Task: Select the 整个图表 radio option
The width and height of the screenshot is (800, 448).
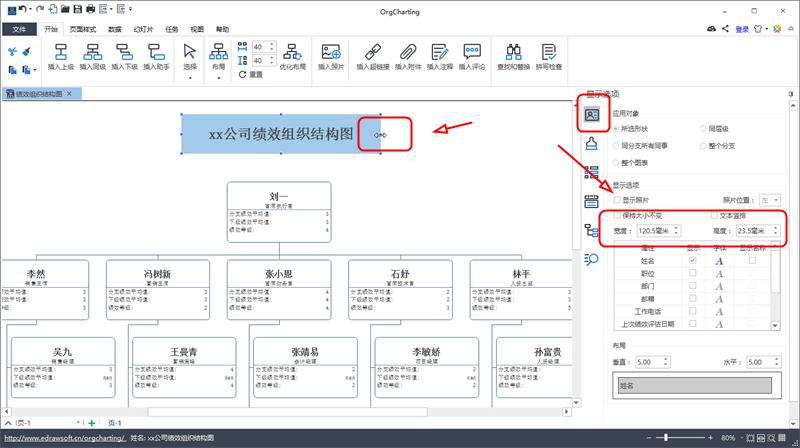Action: 617,162
